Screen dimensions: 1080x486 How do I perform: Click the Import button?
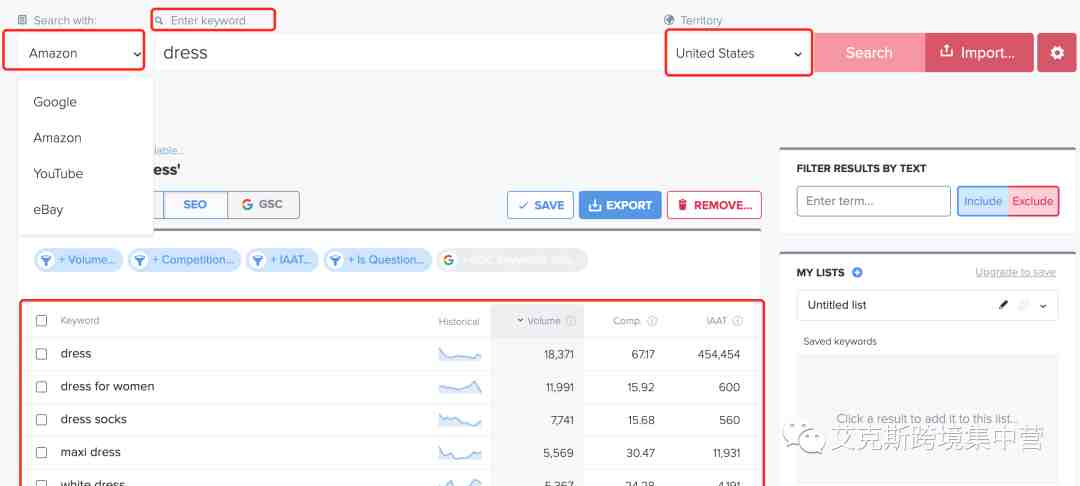click(x=979, y=52)
